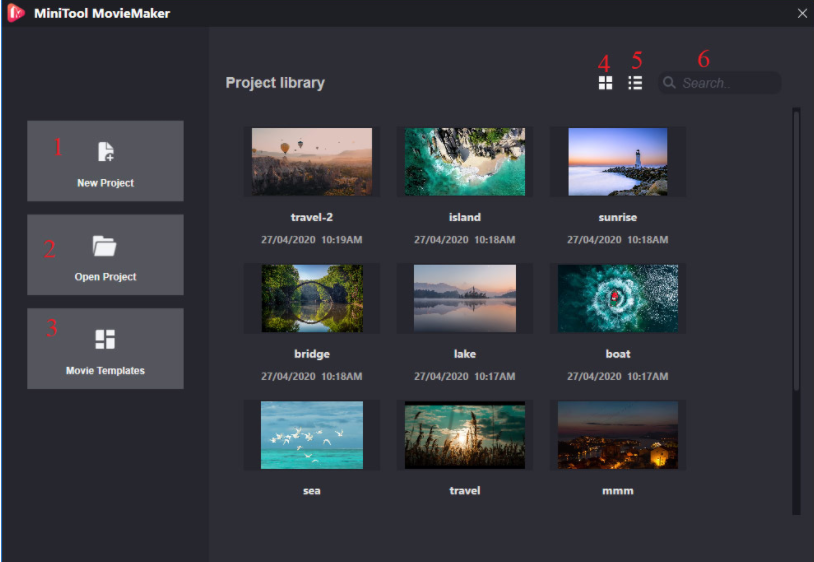814x562 pixels.
Task: Click the lake project name
Action: tap(465, 354)
